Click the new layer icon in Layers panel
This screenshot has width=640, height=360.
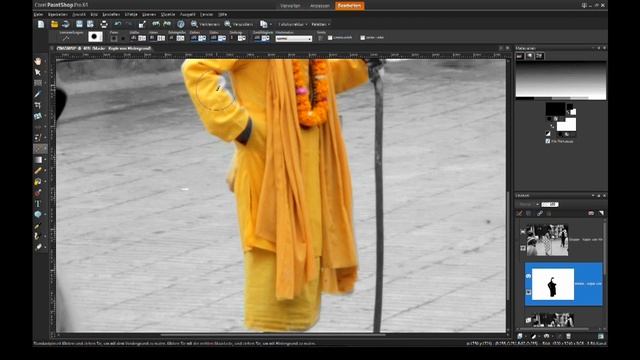(x=520, y=336)
